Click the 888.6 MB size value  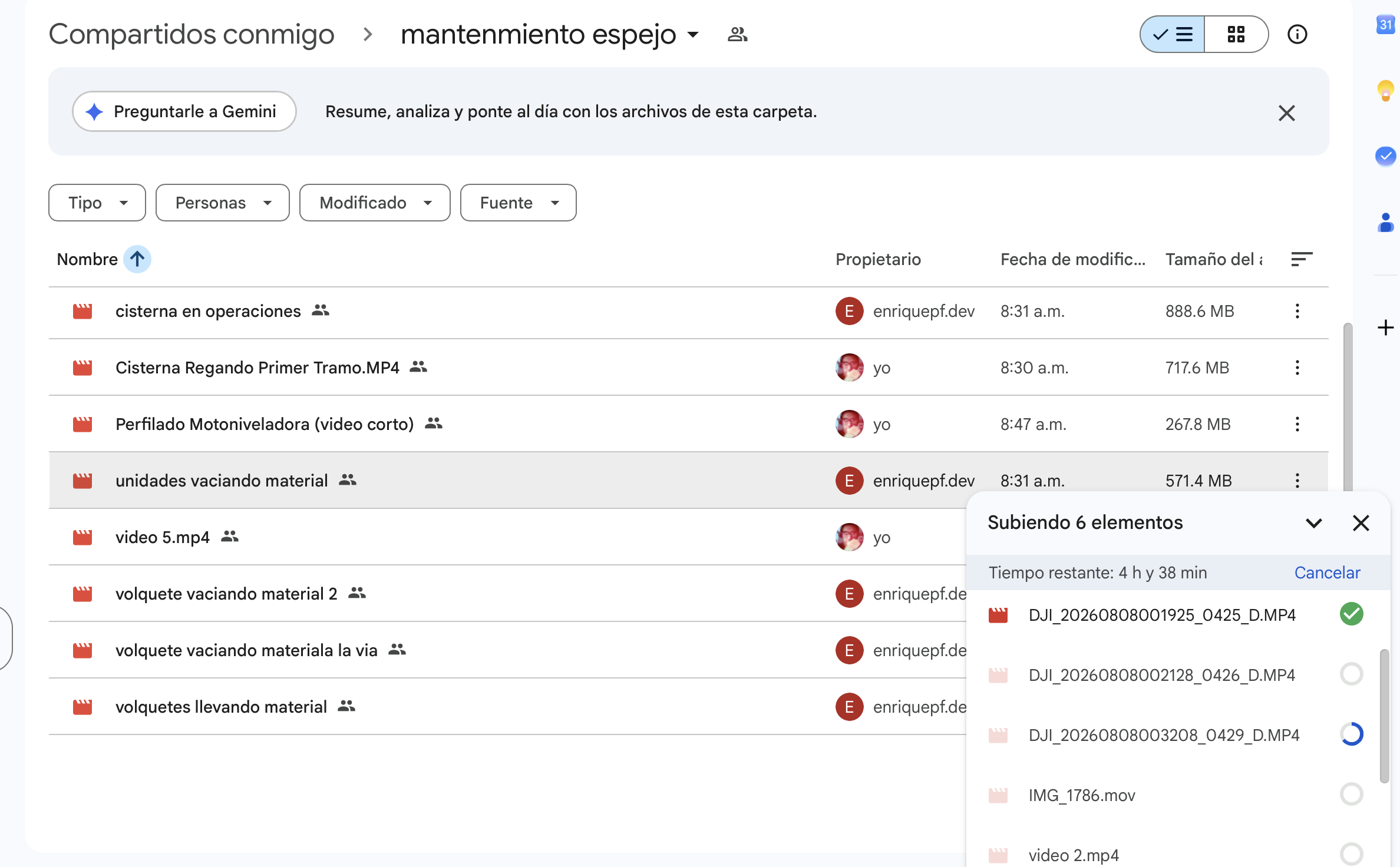coord(1200,311)
